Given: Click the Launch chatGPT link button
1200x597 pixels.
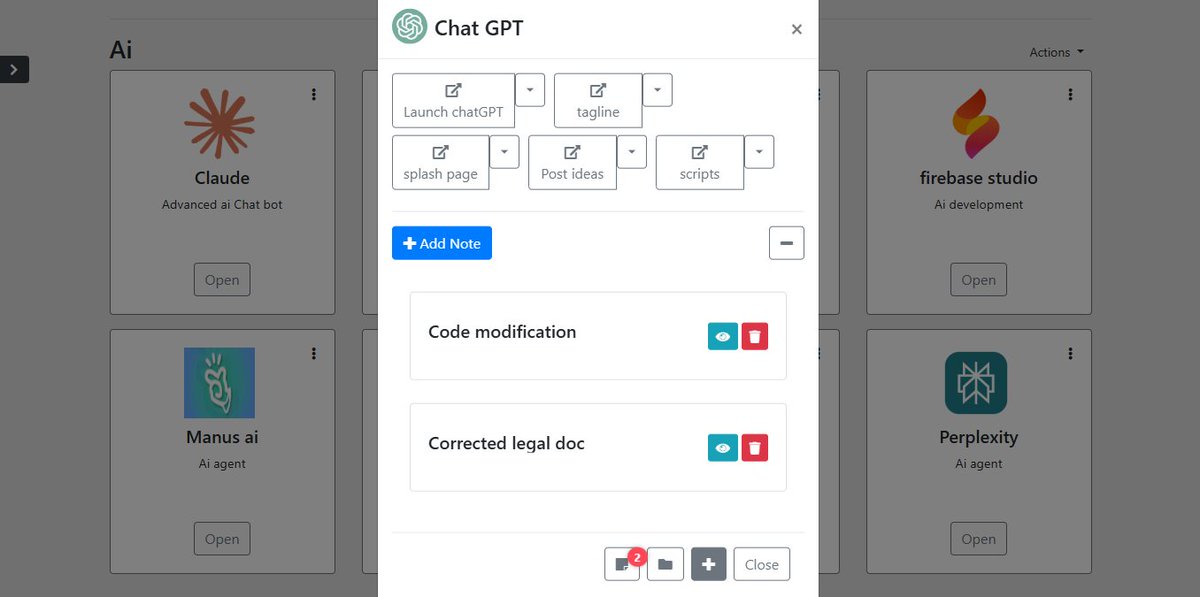Looking at the screenshot, I should 453,100.
